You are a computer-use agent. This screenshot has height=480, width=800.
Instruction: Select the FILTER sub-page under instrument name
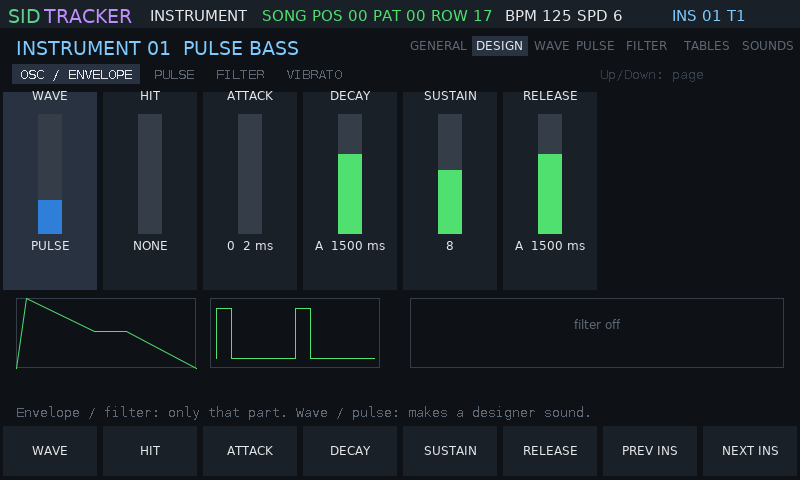(x=240, y=74)
